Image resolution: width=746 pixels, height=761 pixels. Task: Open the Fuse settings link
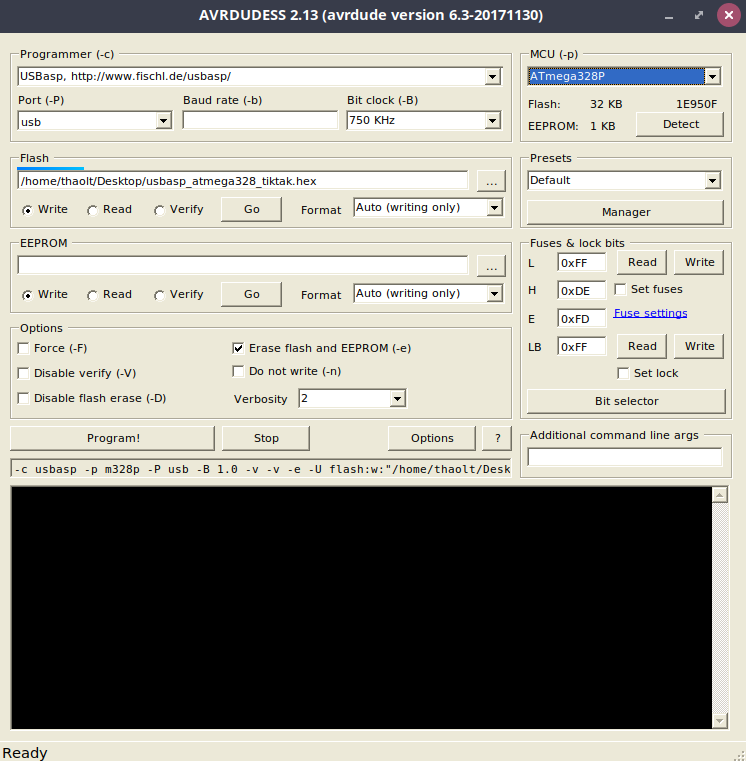click(650, 313)
